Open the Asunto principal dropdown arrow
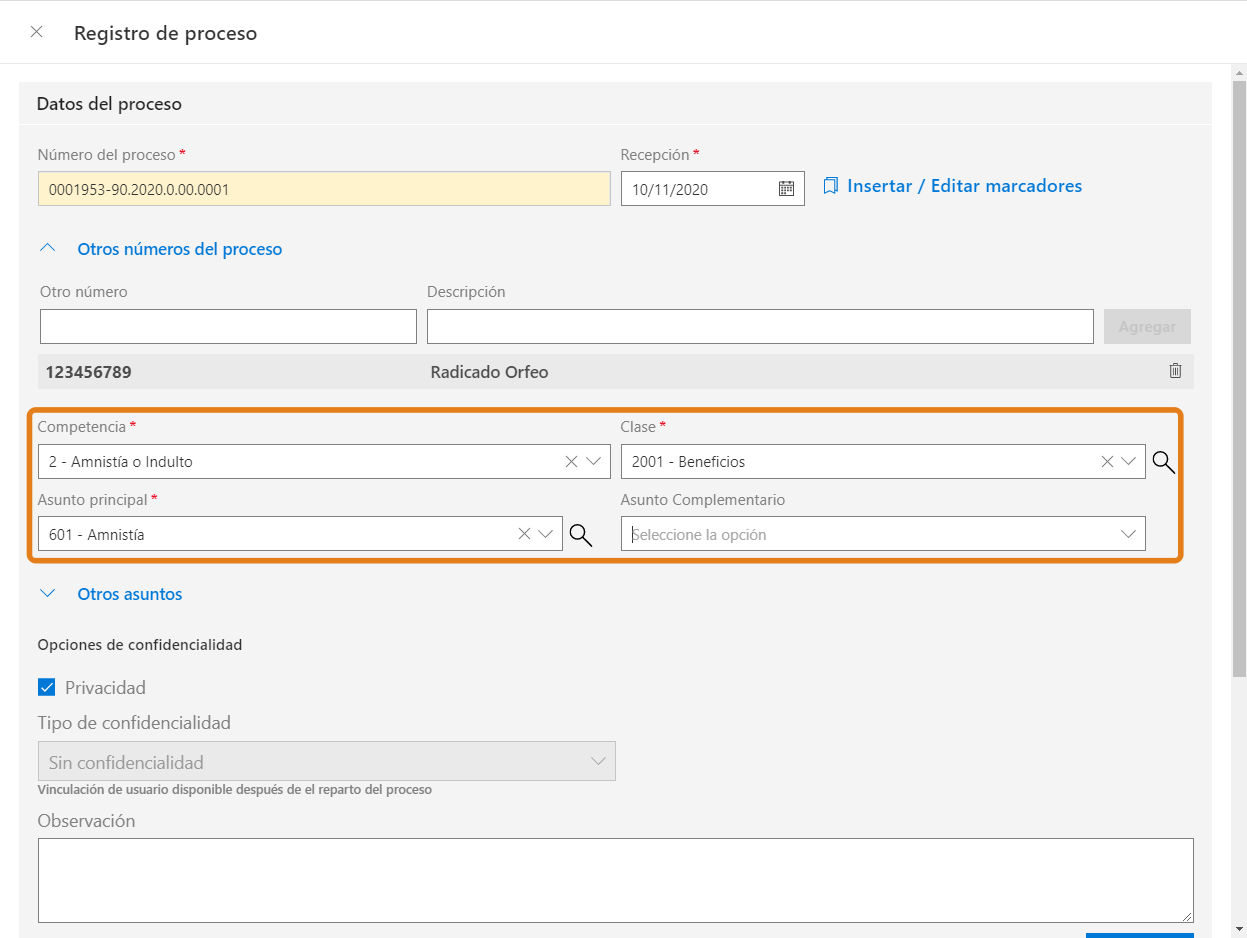 pyautogui.click(x=546, y=534)
